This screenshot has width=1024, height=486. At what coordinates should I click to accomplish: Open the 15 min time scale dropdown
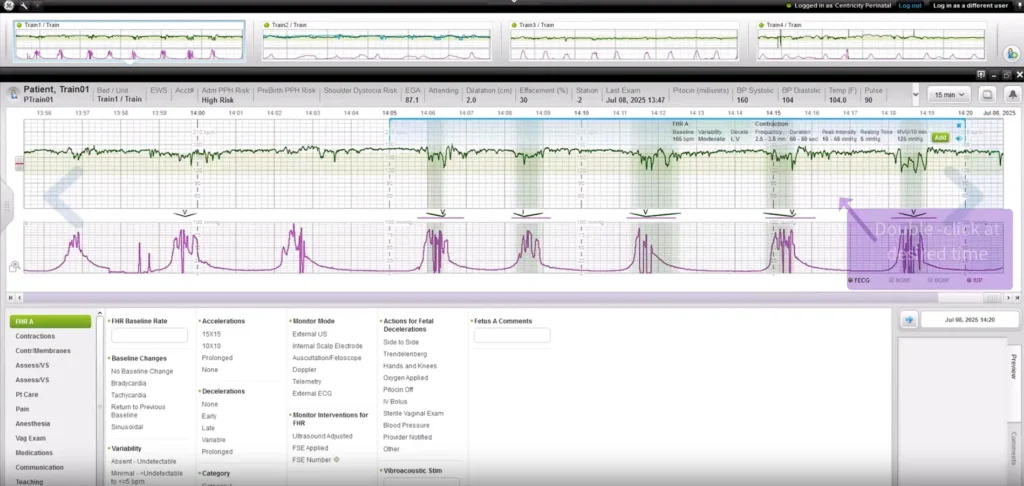tap(949, 95)
